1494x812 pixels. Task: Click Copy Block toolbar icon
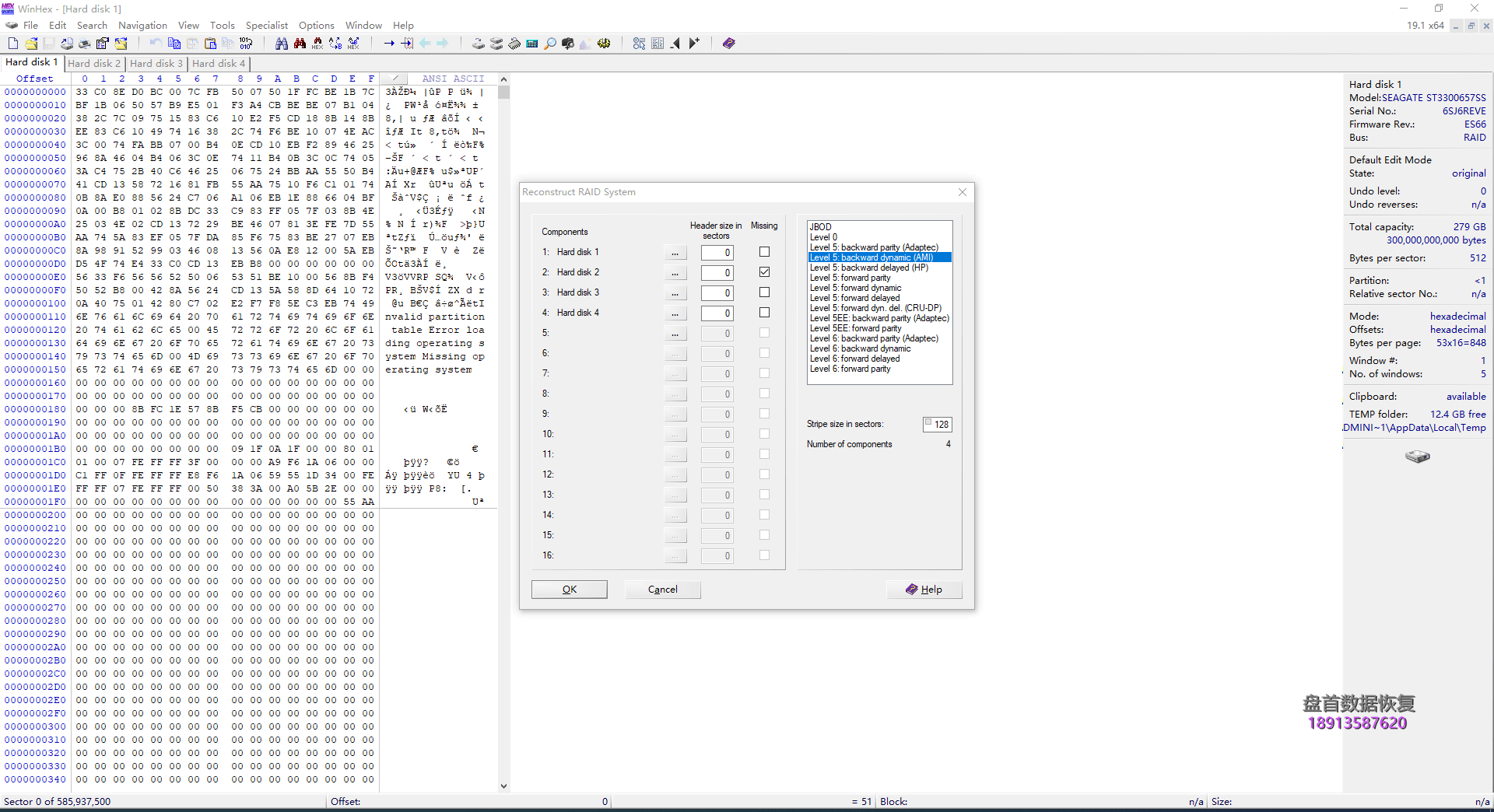tap(174, 44)
